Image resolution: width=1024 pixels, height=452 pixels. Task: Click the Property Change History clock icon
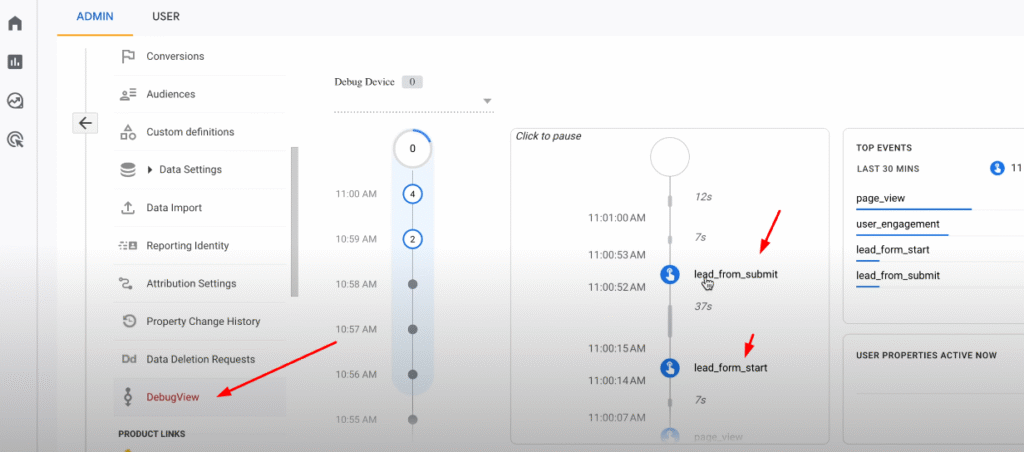[129, 321]
